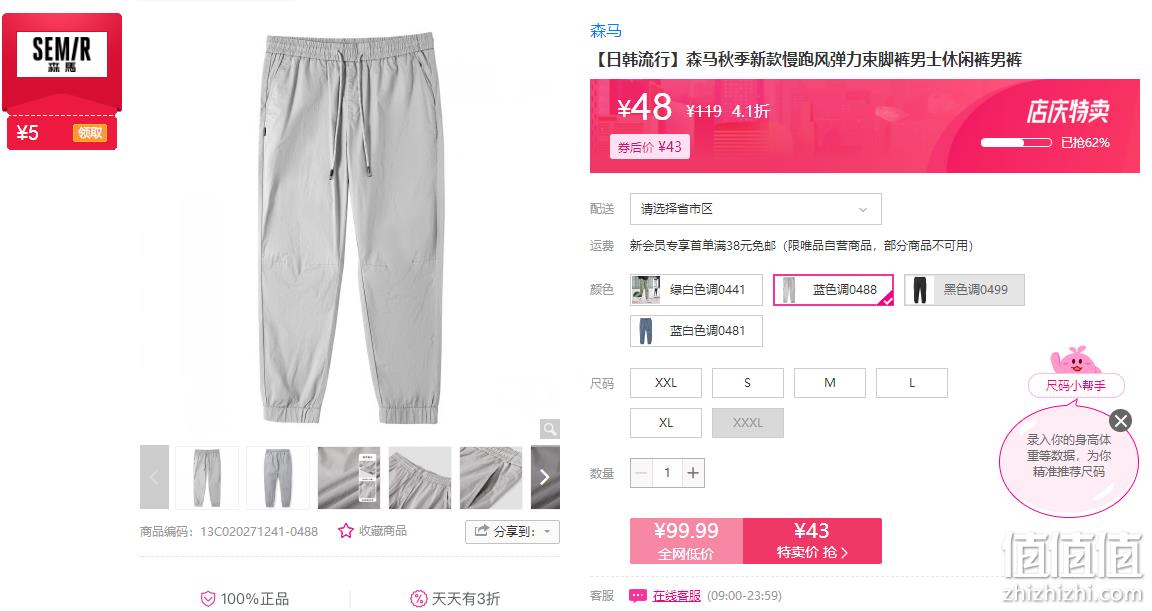Close the size helper popup bubble
This screenshot has width=1152, height=611.
click(x=1120, y=421)
